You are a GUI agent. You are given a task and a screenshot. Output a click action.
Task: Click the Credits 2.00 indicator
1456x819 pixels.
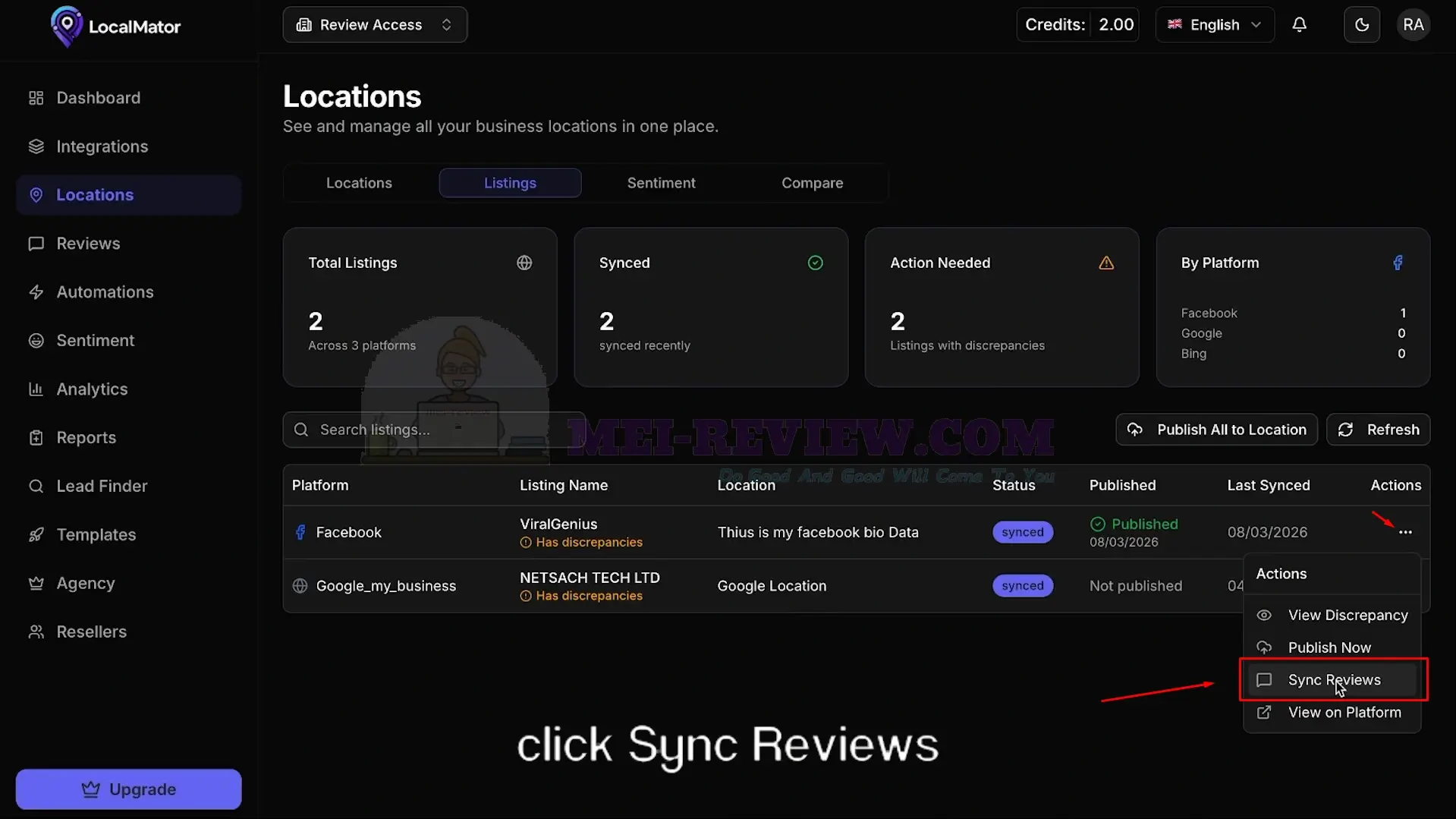(x=1078, y=25)
